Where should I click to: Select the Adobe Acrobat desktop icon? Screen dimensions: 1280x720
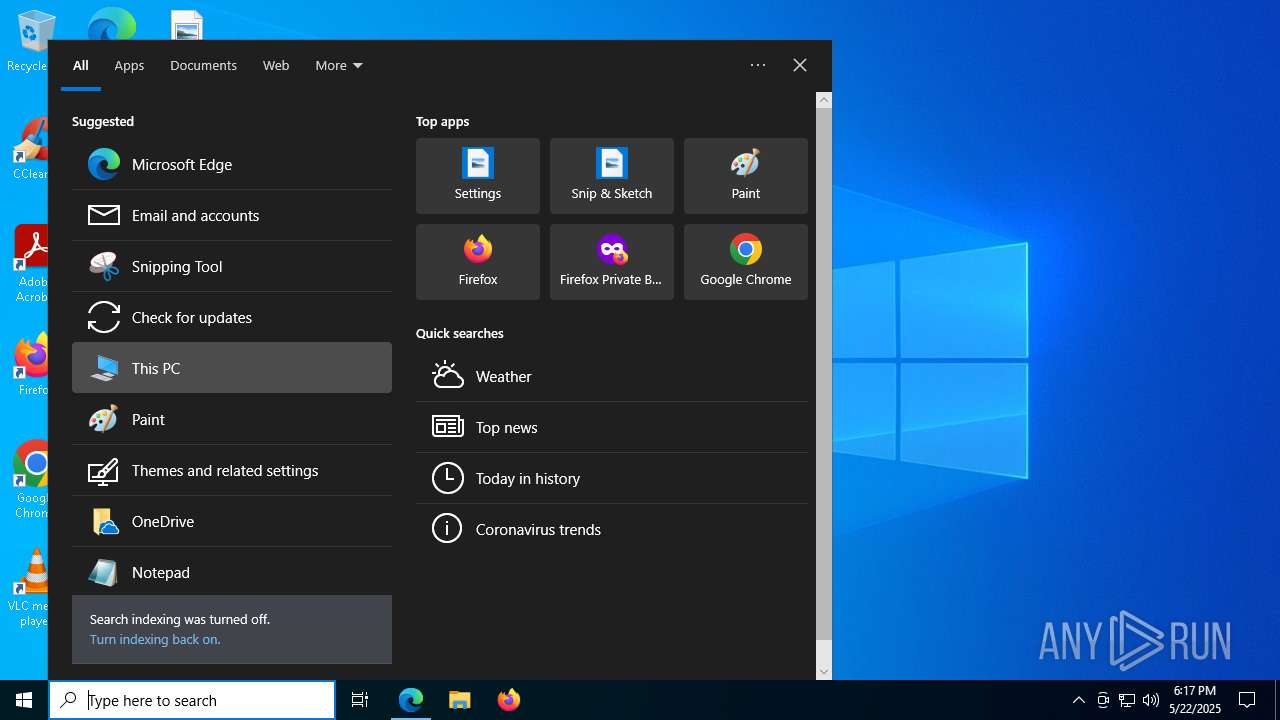30,265
